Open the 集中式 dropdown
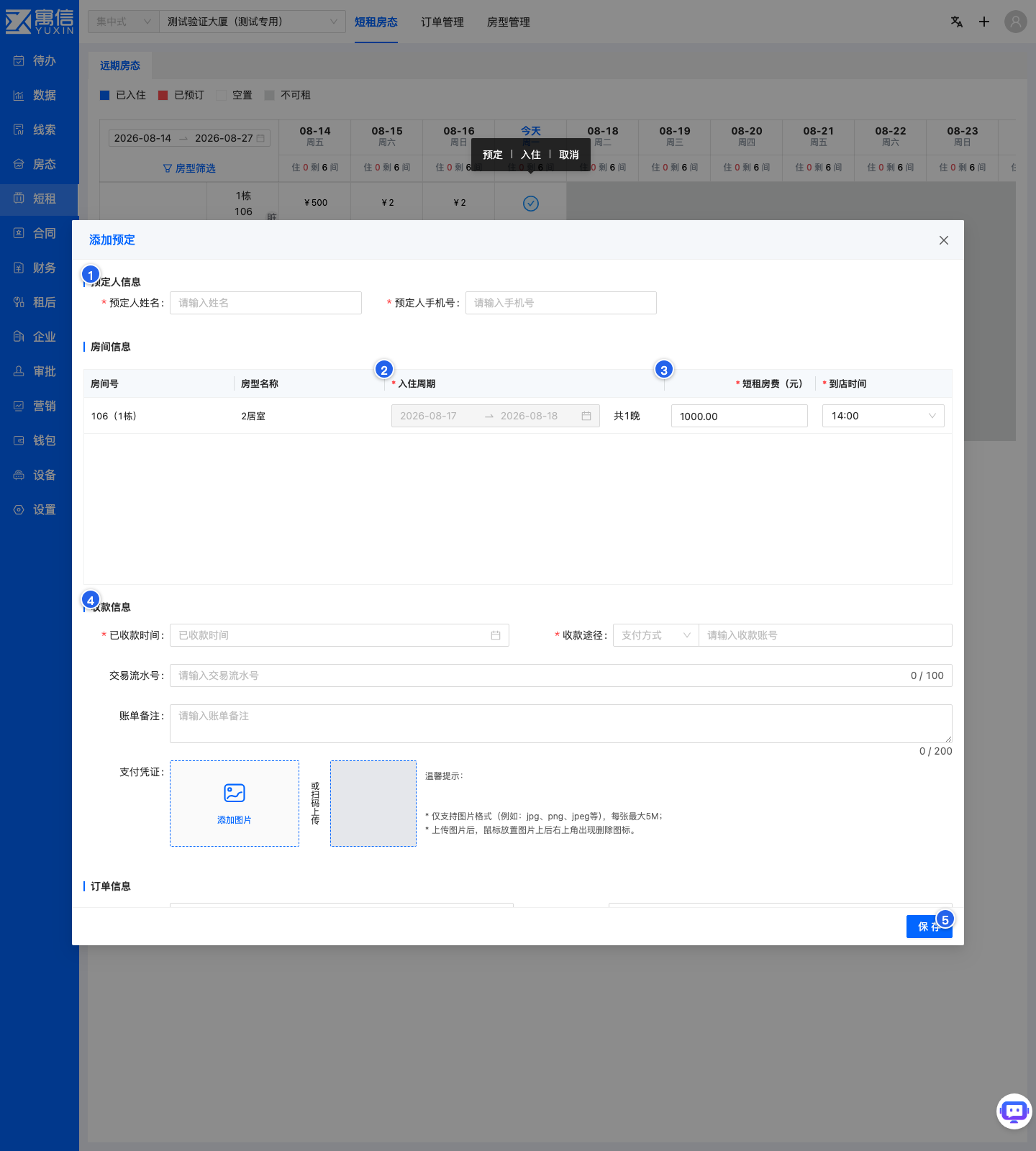 pos(123,22)
